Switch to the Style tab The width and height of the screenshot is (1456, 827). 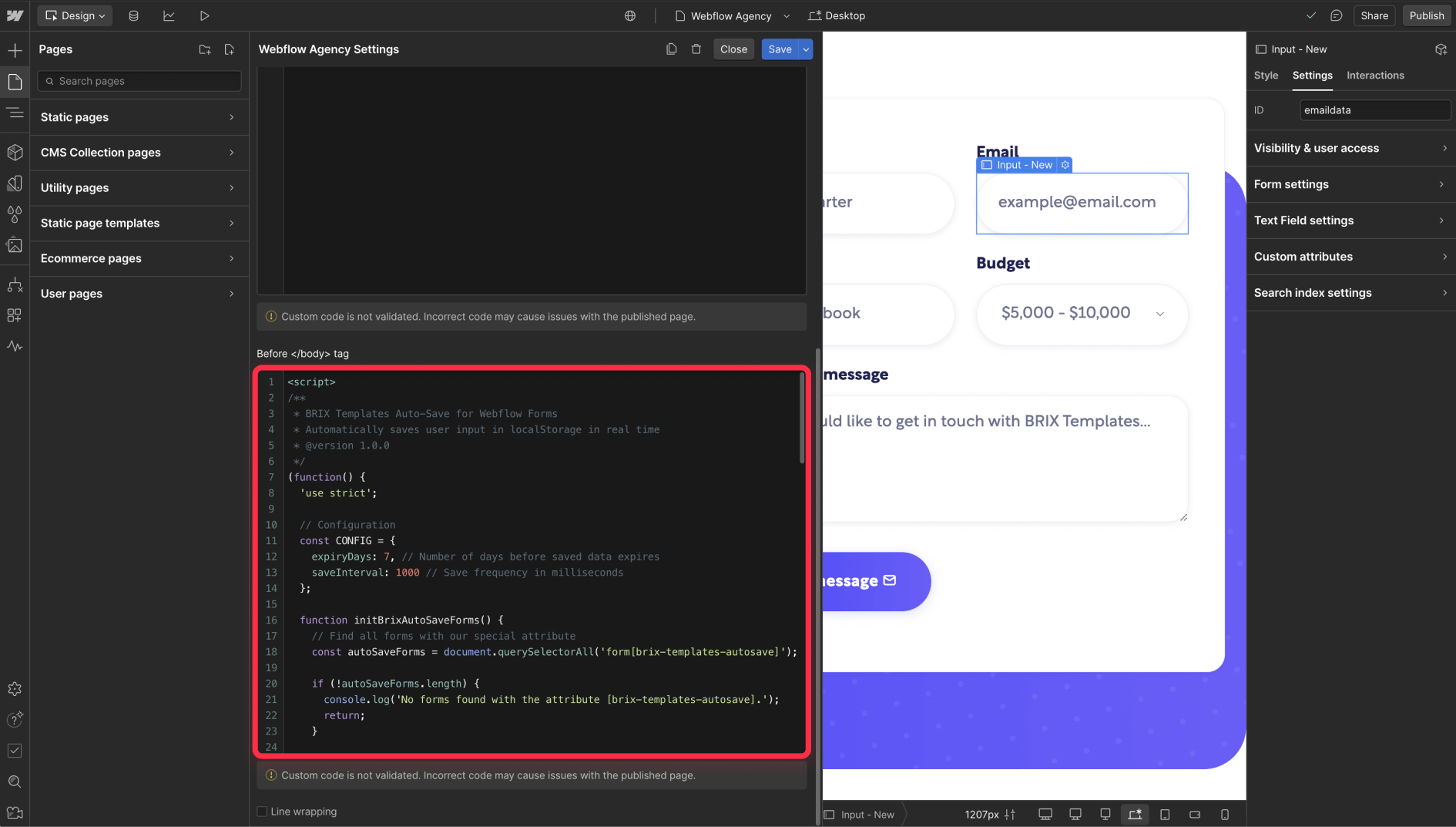1266,76
